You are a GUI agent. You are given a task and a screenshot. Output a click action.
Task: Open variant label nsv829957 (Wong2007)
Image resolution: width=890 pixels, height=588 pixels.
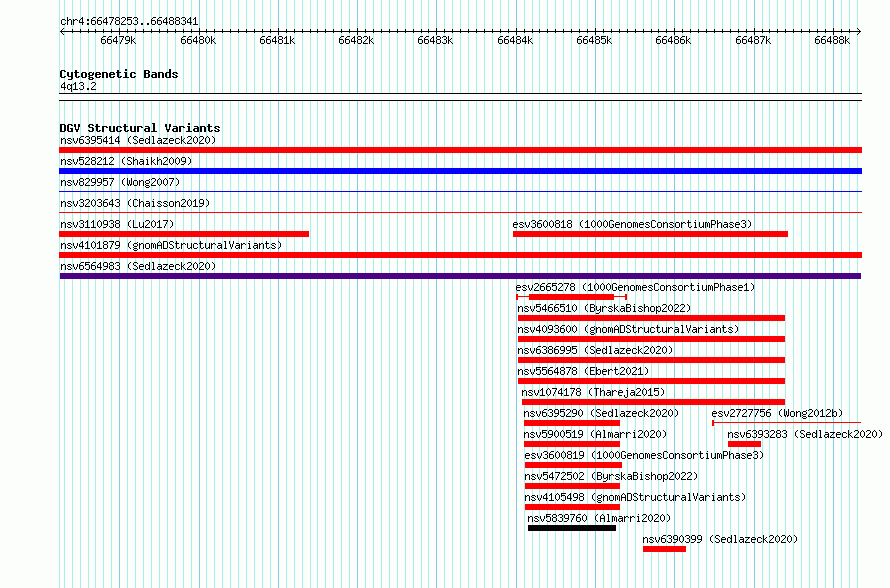pos(120,182)
